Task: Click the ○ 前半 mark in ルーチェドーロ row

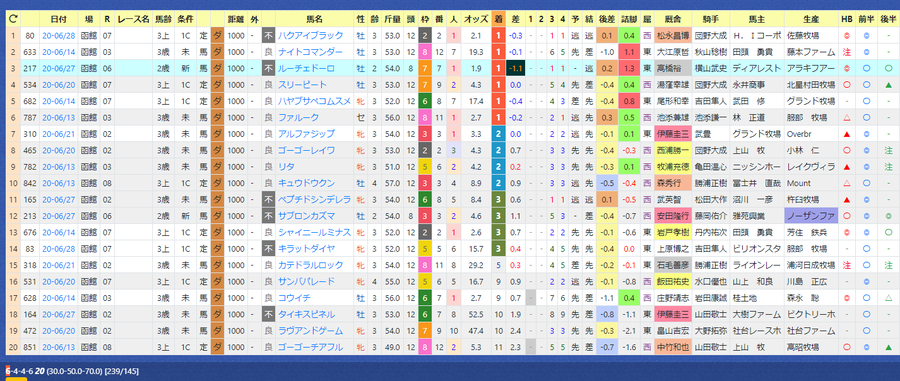Action: pyautogui.click(x=867, y=68)
